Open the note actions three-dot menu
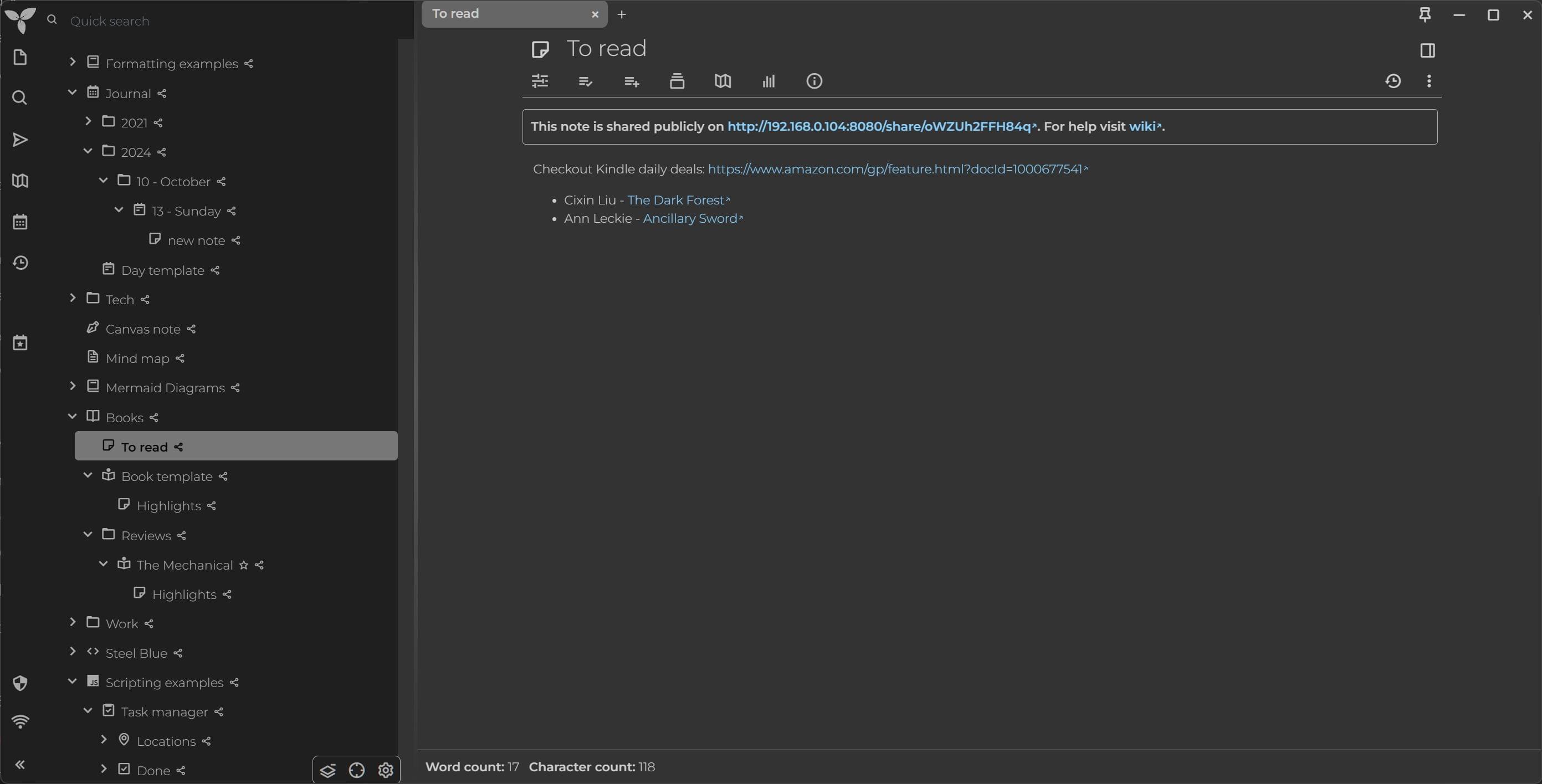Image resolution: width=1542 pixels, height=784 pixels. coord(1429,81)
